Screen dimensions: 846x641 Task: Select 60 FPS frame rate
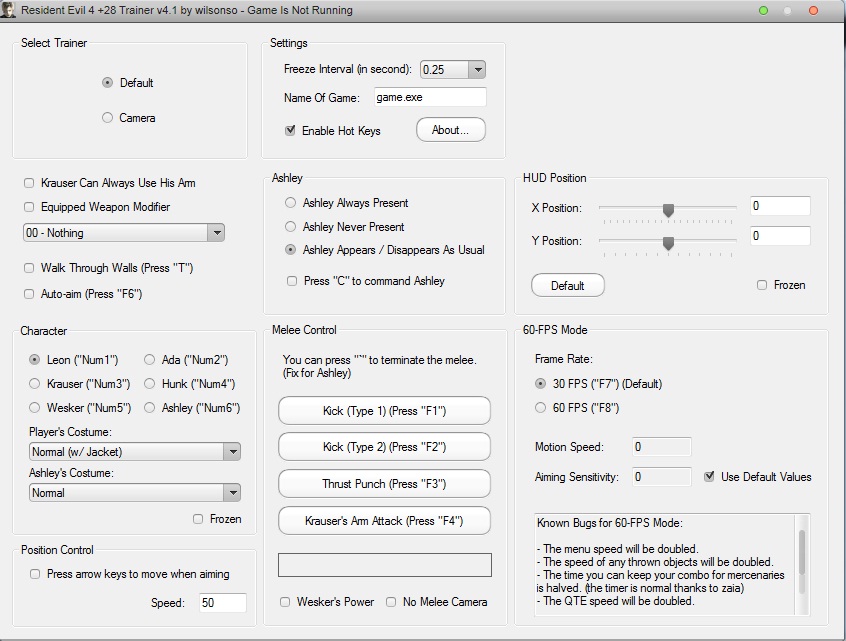pyautogui.click(x=541, y=408)
